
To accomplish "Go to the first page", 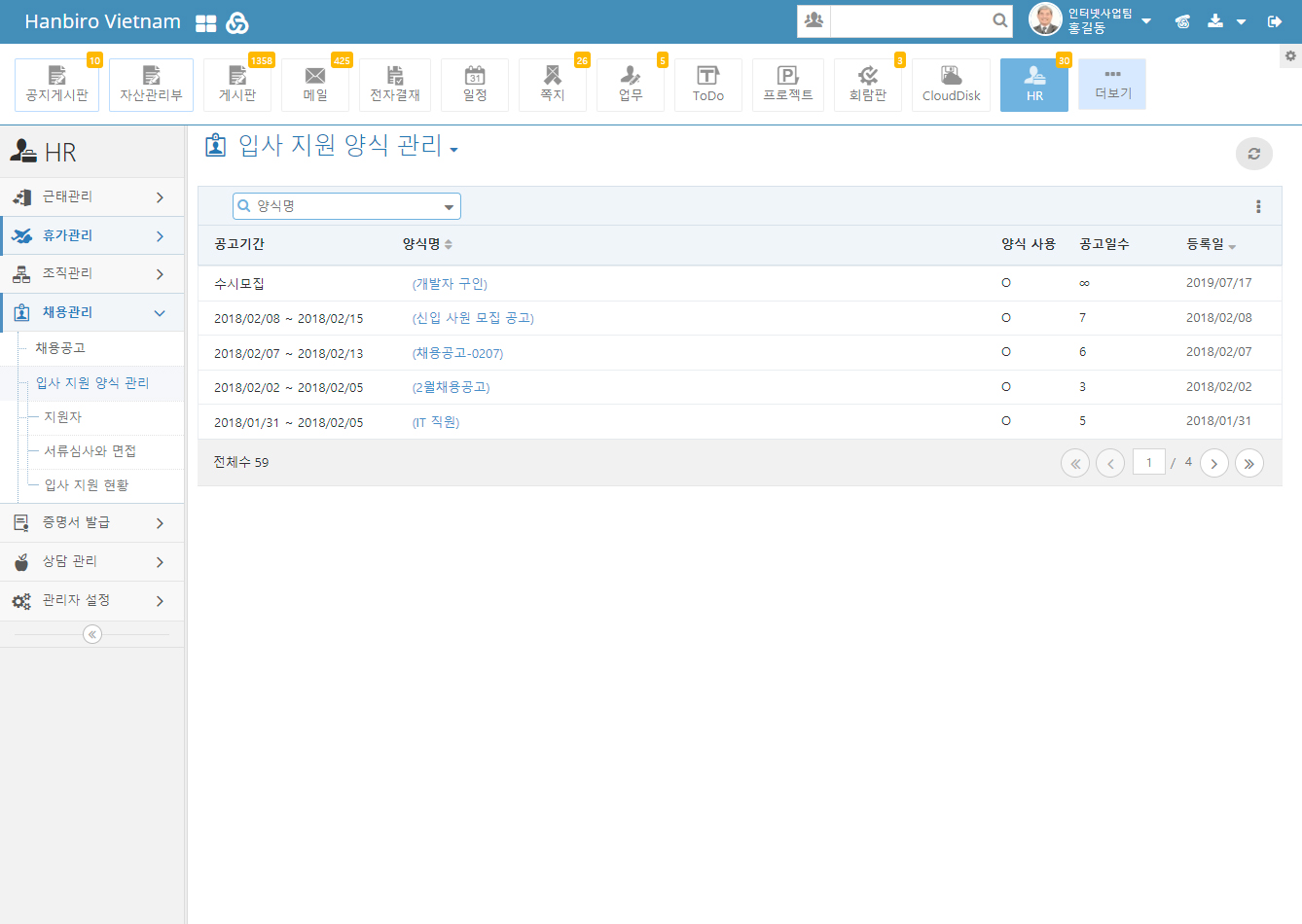I will pos(1075,463).
